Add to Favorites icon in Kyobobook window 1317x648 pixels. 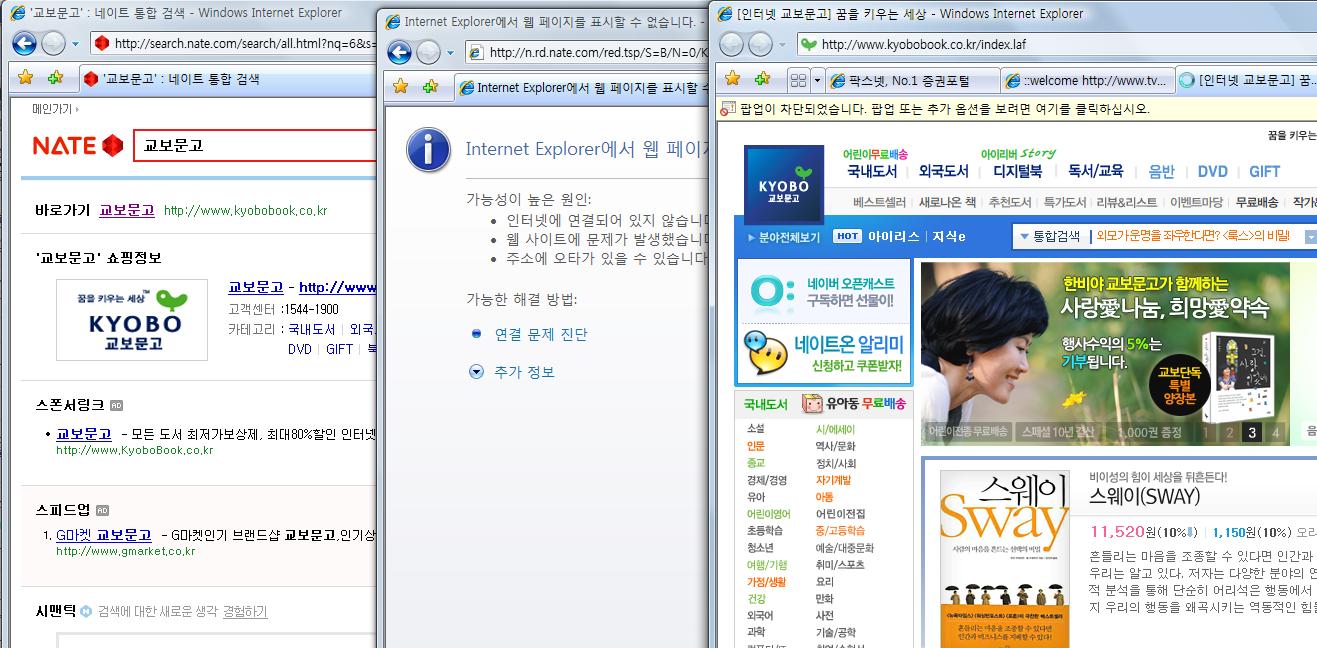tap(762, 79)
